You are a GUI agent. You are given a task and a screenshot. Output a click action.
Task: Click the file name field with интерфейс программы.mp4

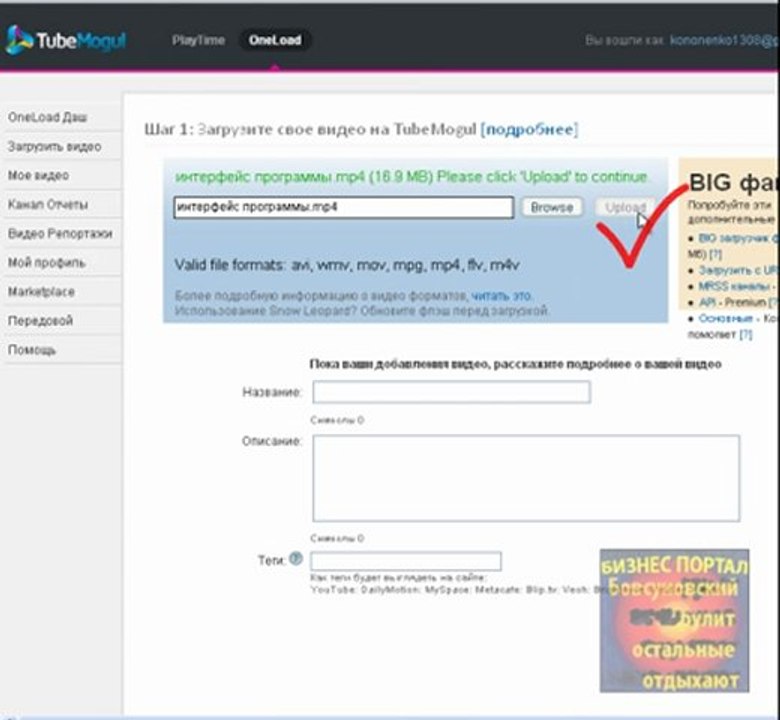(343, 207)
